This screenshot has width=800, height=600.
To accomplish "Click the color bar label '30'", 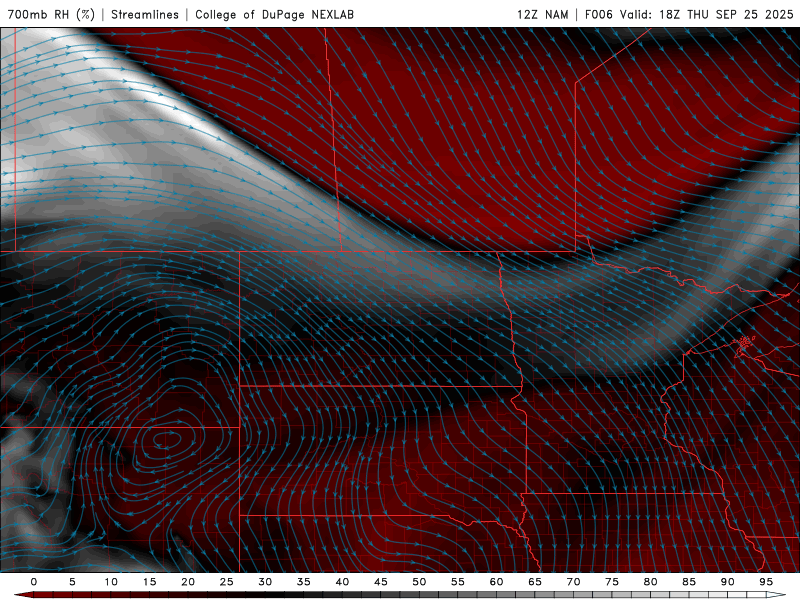I will point(265,582).
